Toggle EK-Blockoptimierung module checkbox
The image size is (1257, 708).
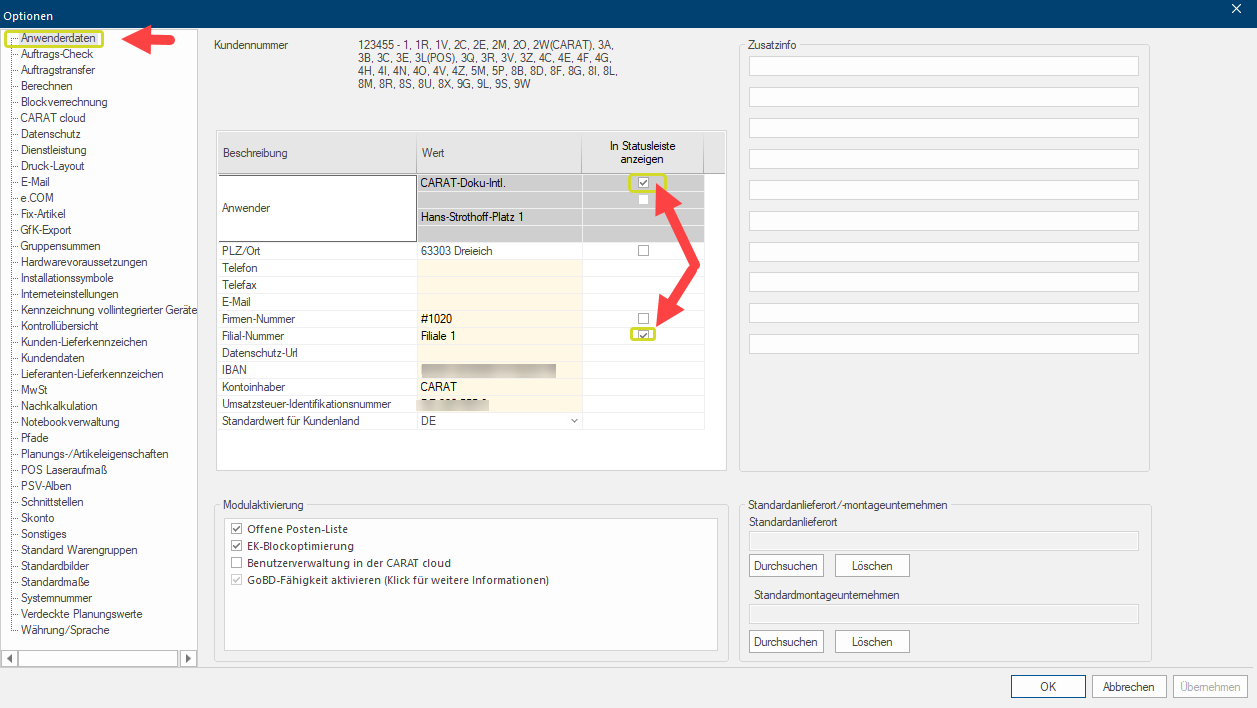click(237, 546)
